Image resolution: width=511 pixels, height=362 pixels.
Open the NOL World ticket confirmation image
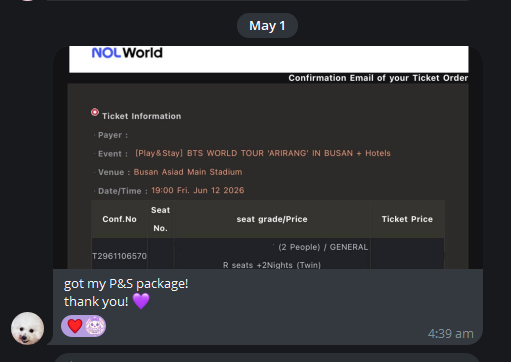coord(268,157)
